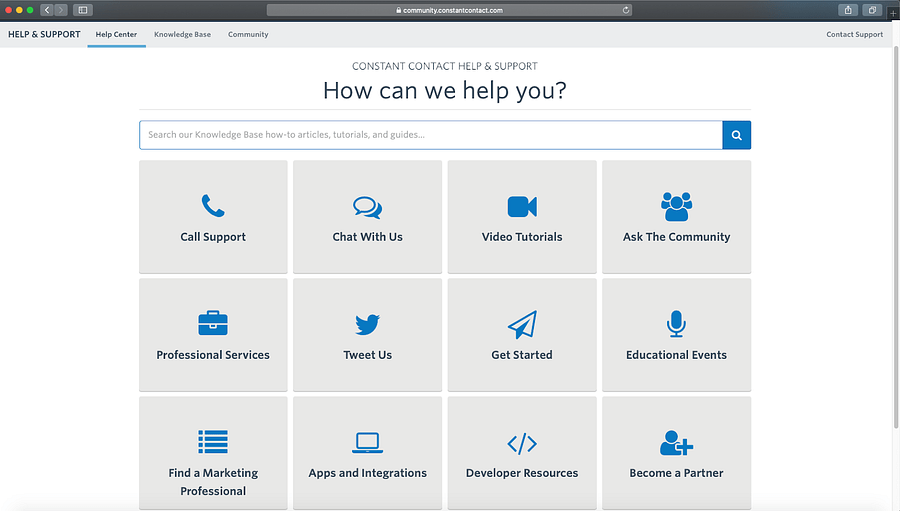Reload the page using the refresh icon
900x511 pixels.
point(626,10)
